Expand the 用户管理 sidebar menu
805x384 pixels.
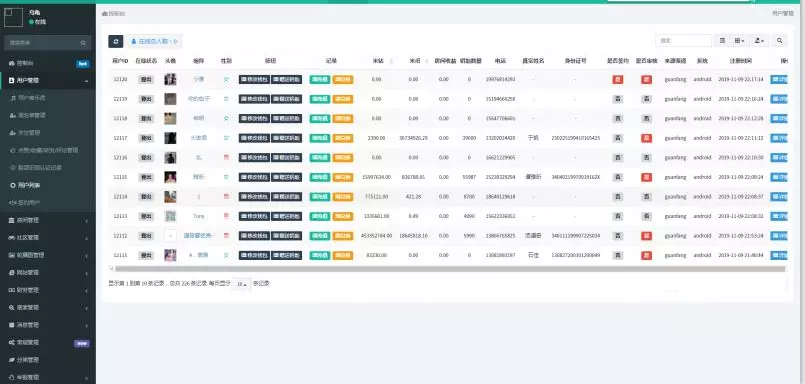pyautogui.click(x=48, y=81)
